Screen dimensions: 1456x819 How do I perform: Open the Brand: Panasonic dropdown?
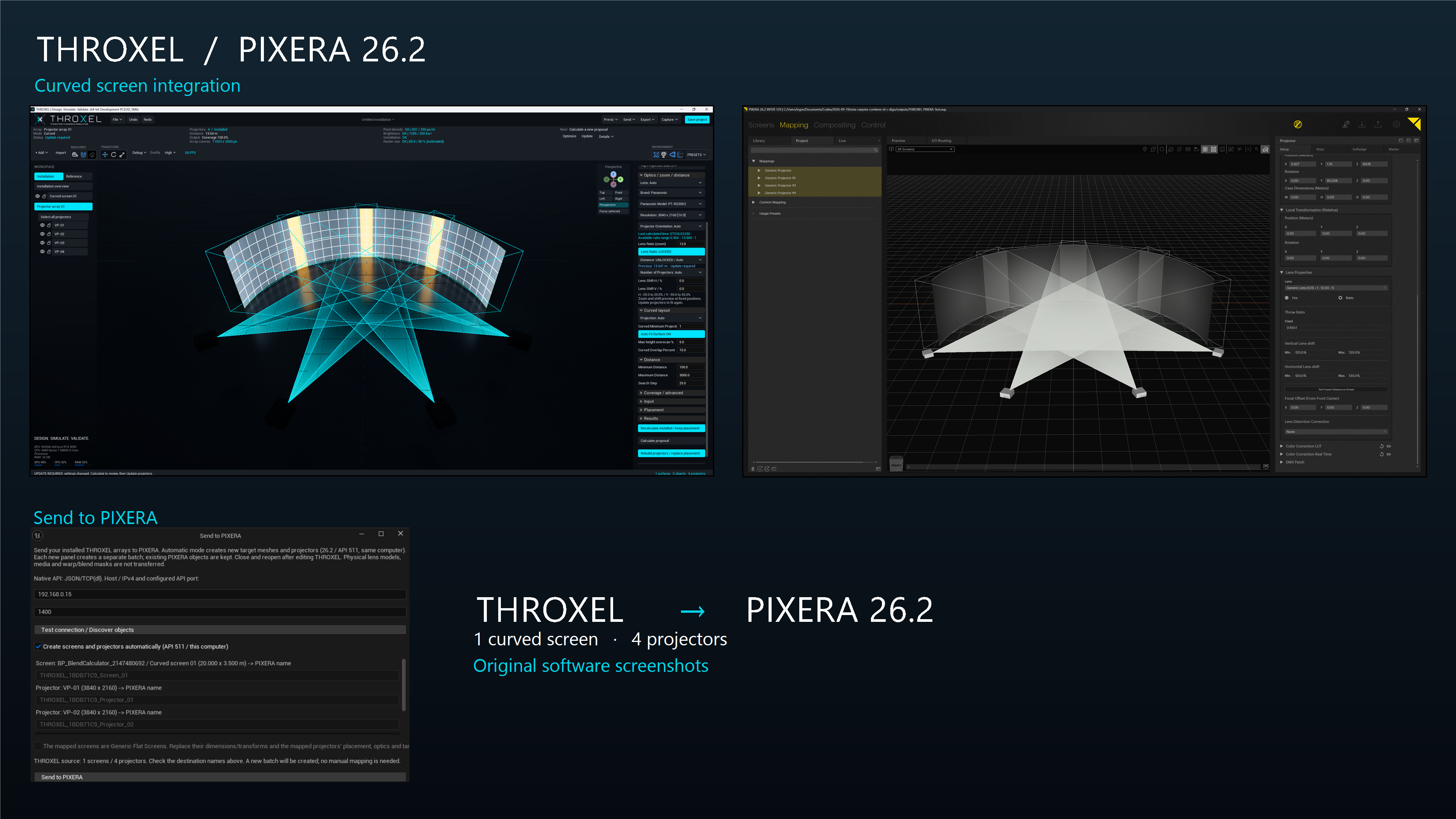click(x=671, y=193)
